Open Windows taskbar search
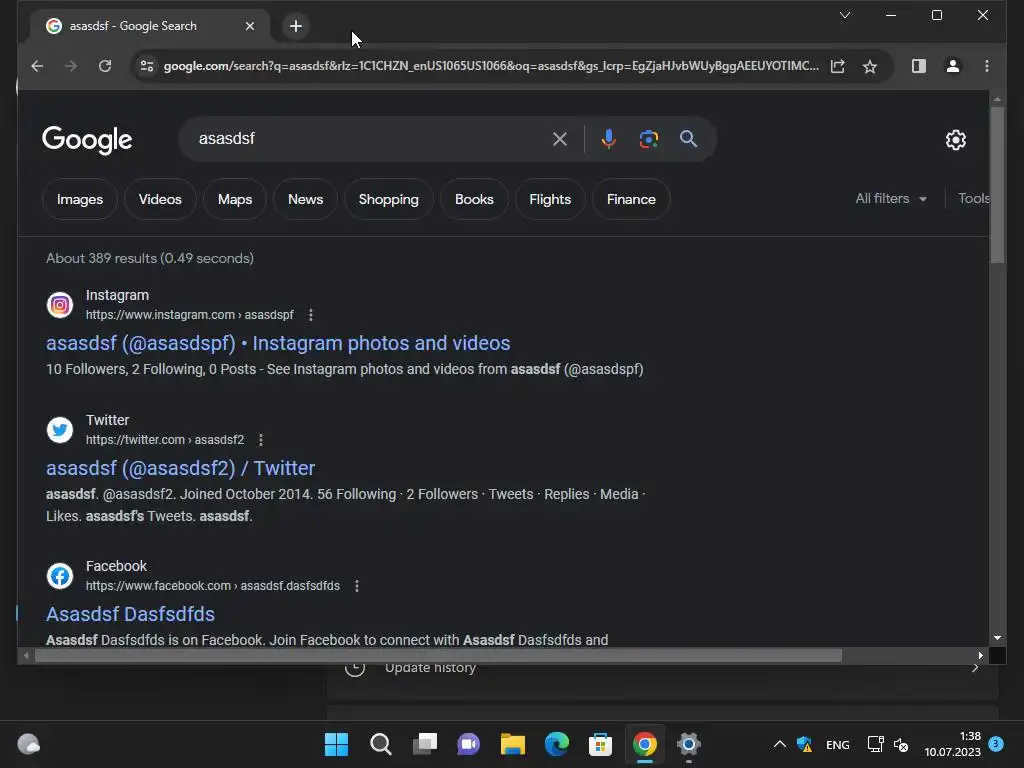The width and height of the screenshot is (1024, 768). click(381, 744)
